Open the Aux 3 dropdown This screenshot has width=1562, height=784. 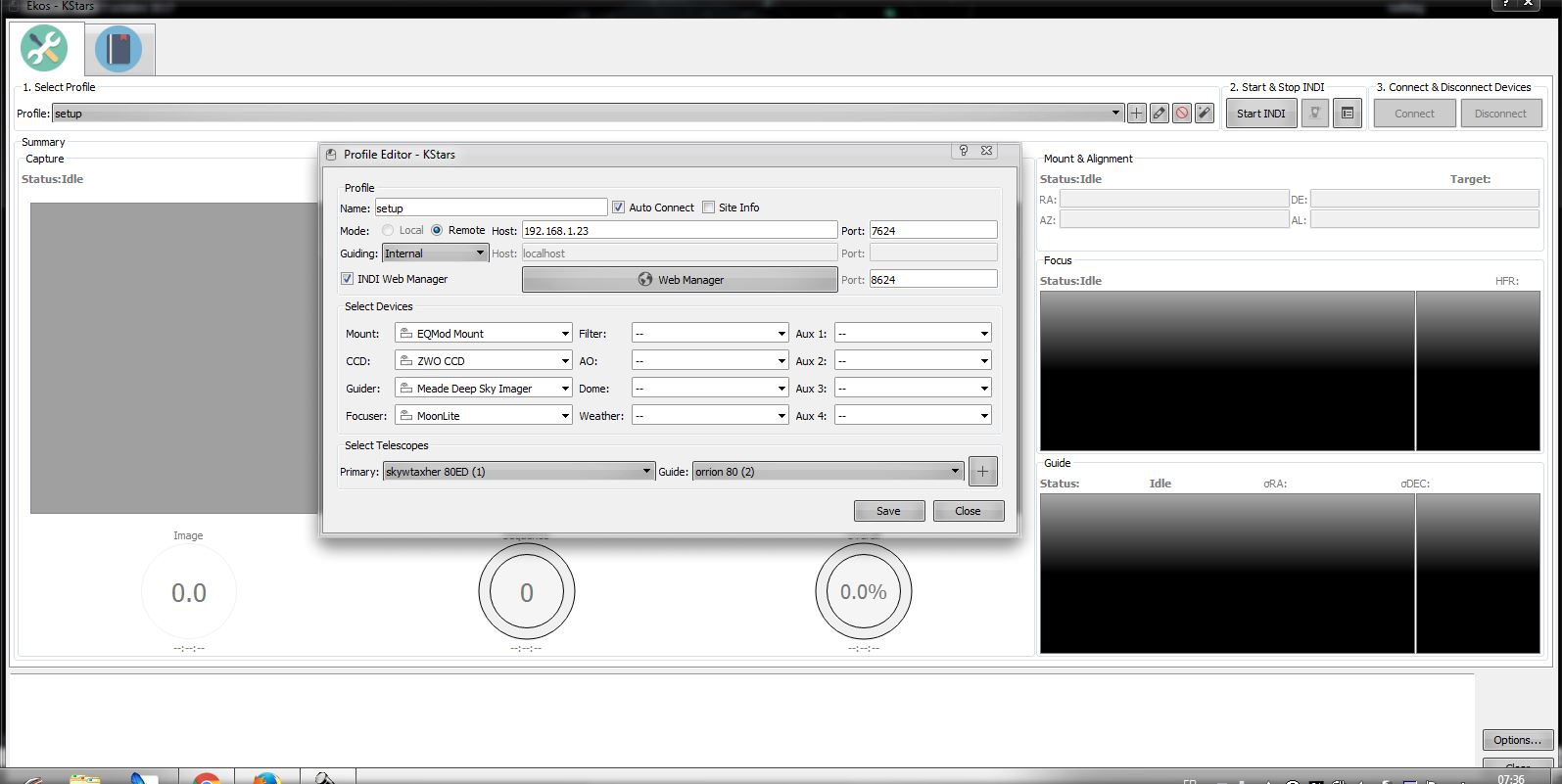pos(913,389)
